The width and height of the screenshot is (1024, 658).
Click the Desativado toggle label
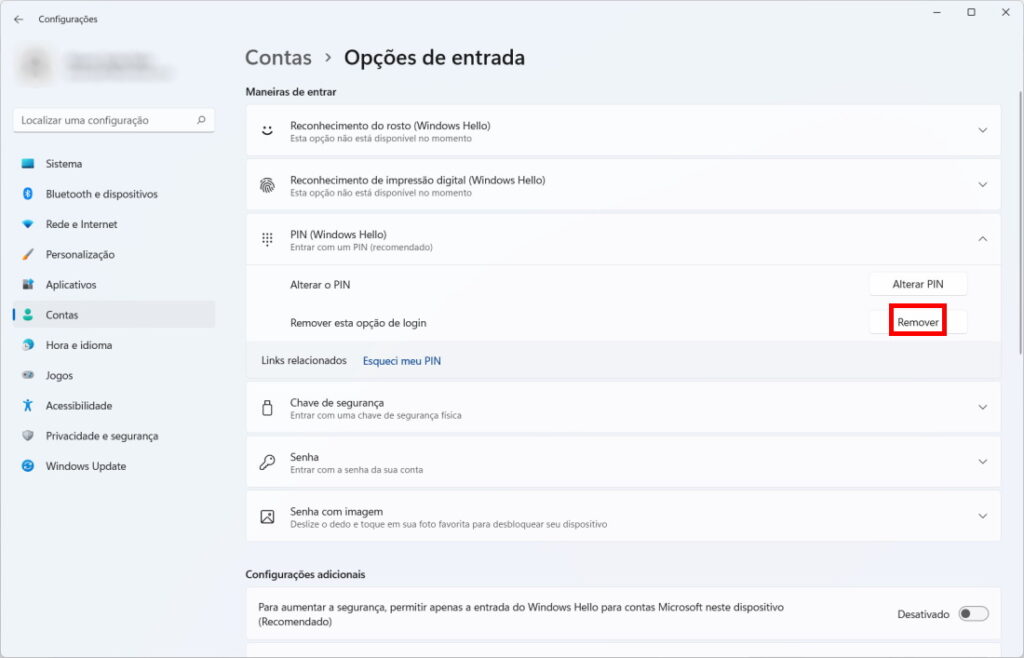(x=923, y=614)
